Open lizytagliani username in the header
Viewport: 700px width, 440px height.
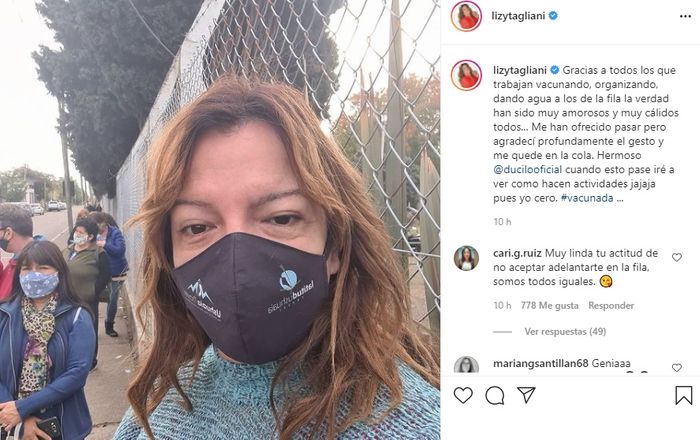point(518,16)
